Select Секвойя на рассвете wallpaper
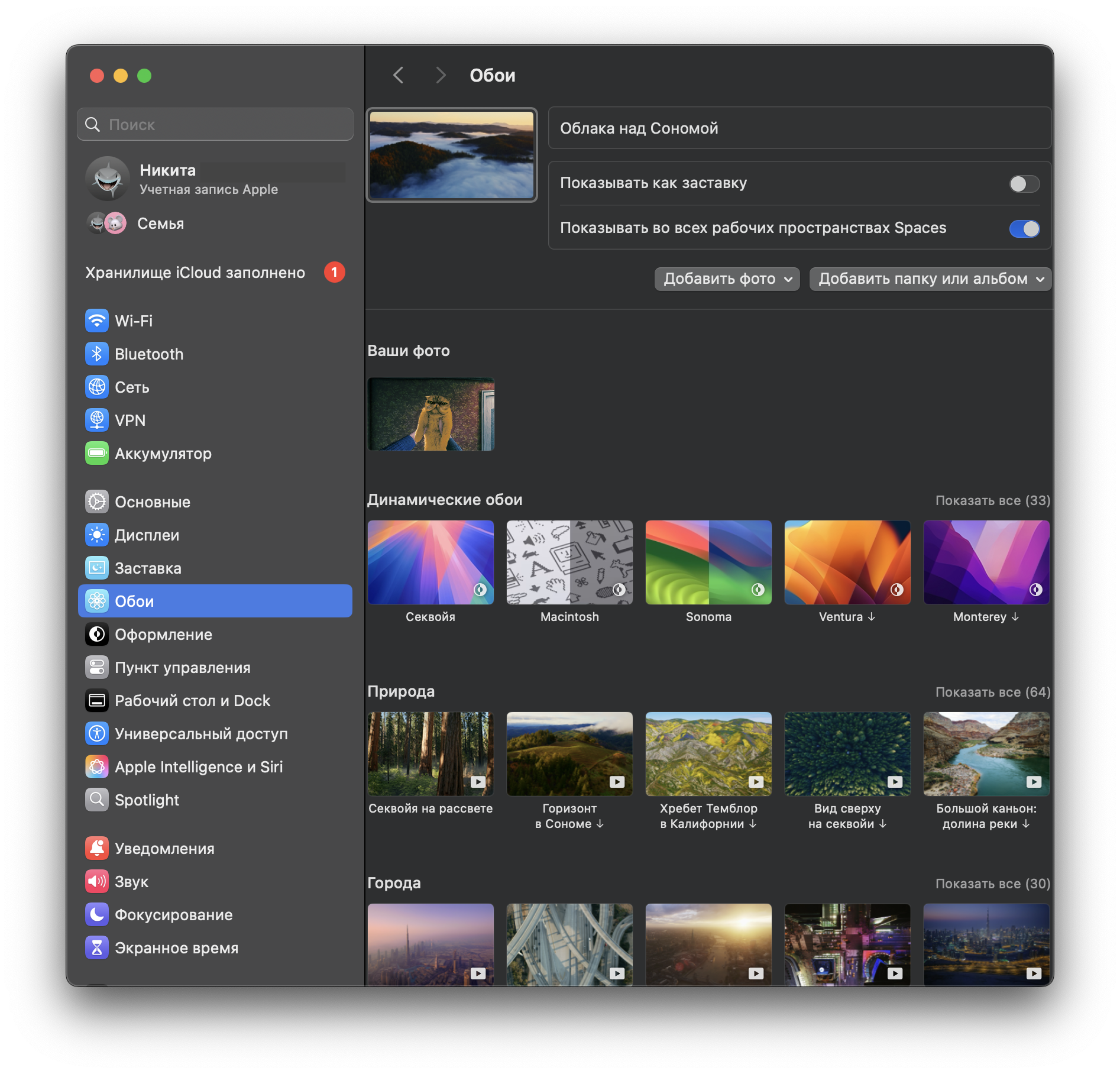The width and height of the screenshot is (1120, 1074). pos(431,754)
